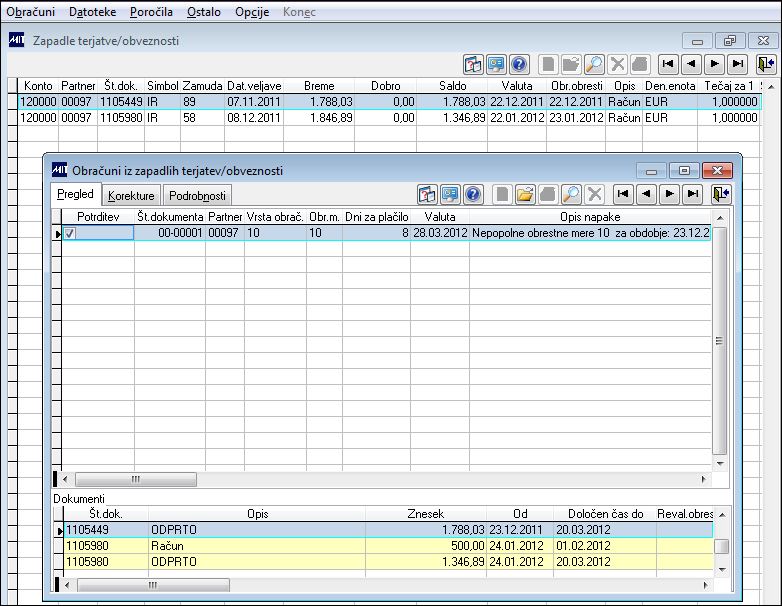
Task: Go to first record in inner toolbar
Action: [x=622, y=194]
